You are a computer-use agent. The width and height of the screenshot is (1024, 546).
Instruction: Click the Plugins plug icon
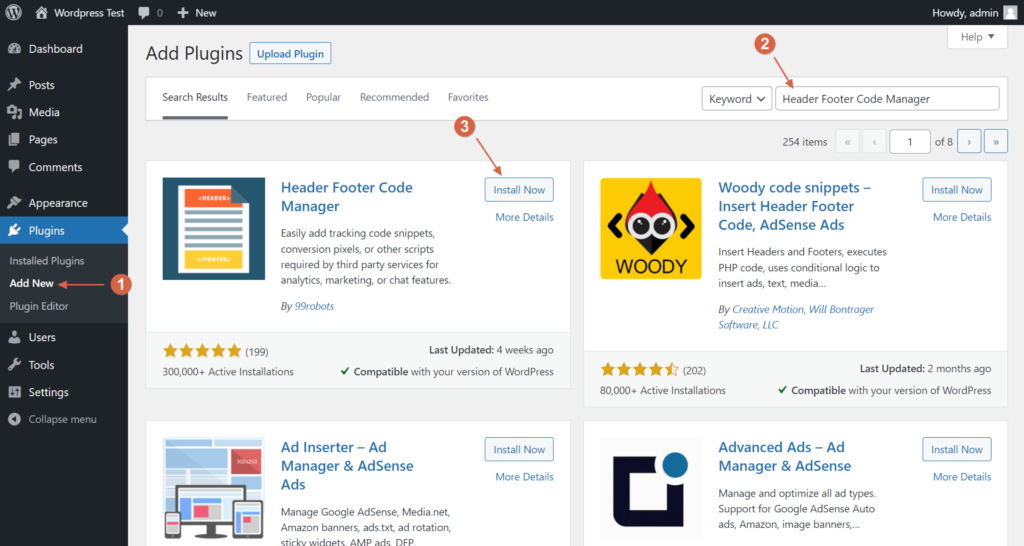14,231
